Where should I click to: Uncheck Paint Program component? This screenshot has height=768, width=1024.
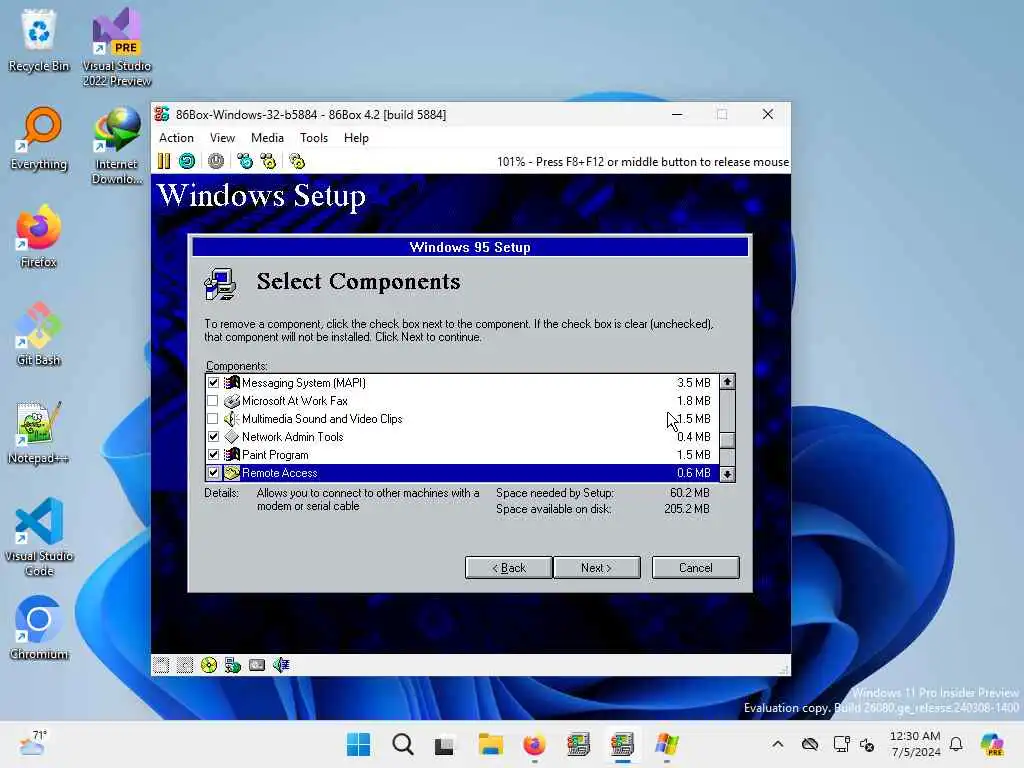[214, 455]
